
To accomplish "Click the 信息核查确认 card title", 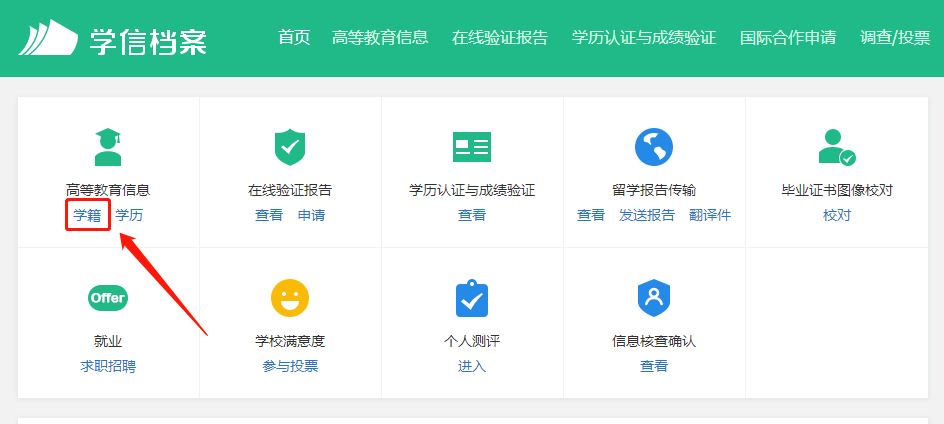I will click(654, 341).
